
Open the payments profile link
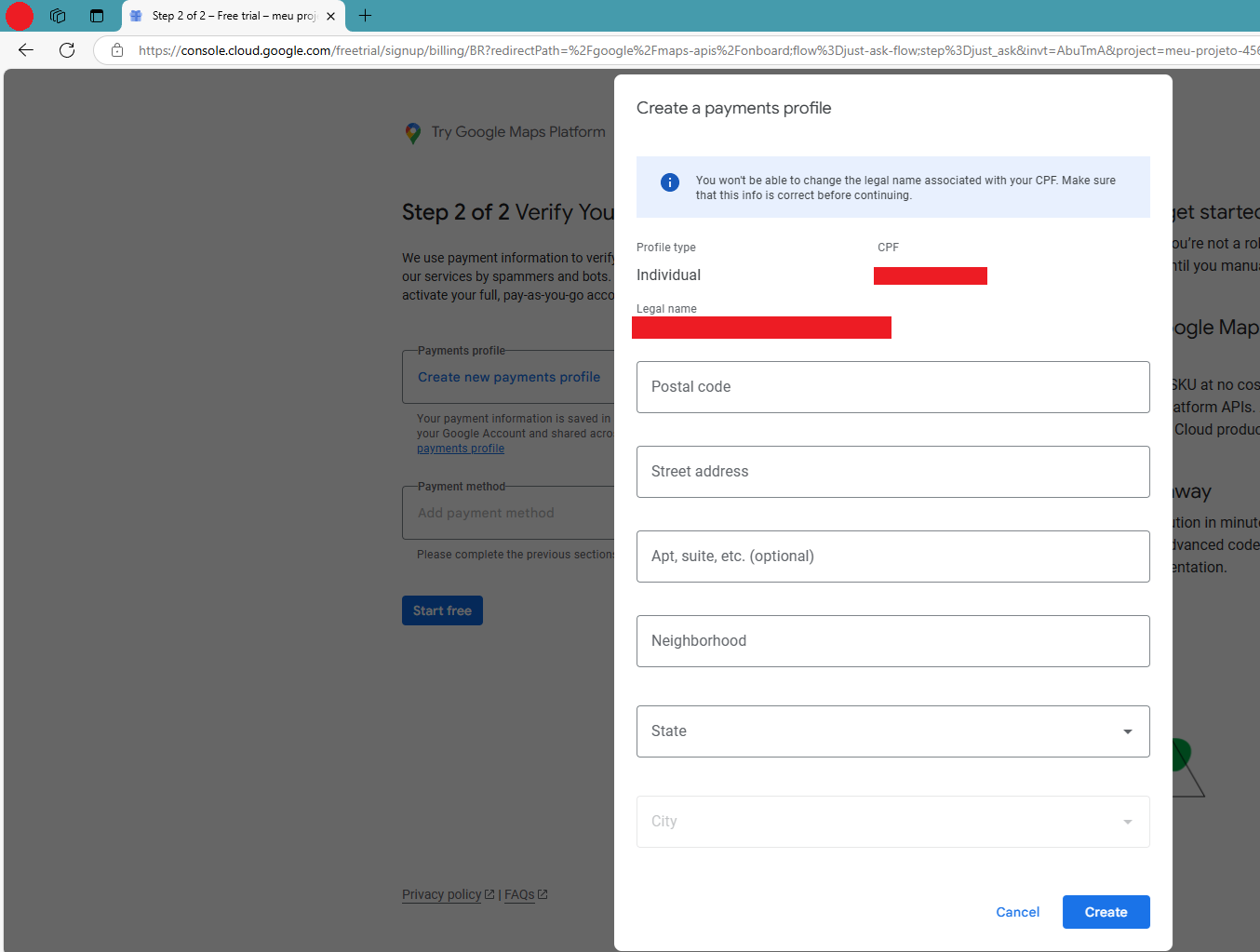coord(461,448)
